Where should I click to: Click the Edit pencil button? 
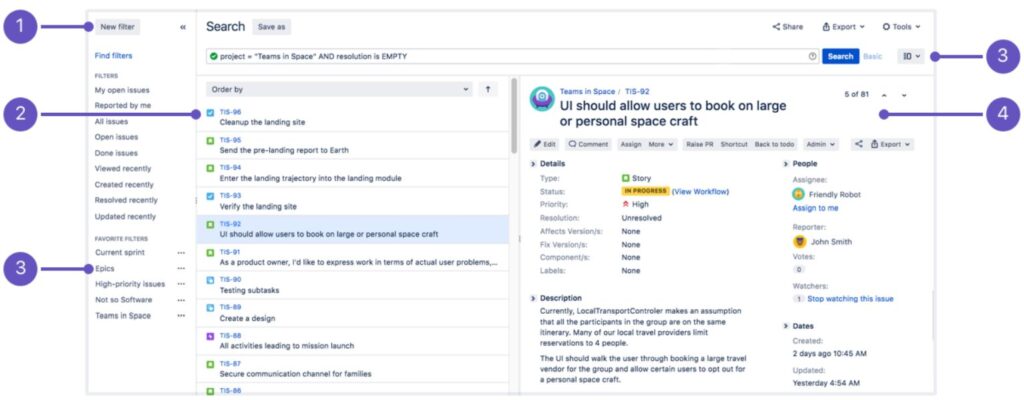point(545,144)
